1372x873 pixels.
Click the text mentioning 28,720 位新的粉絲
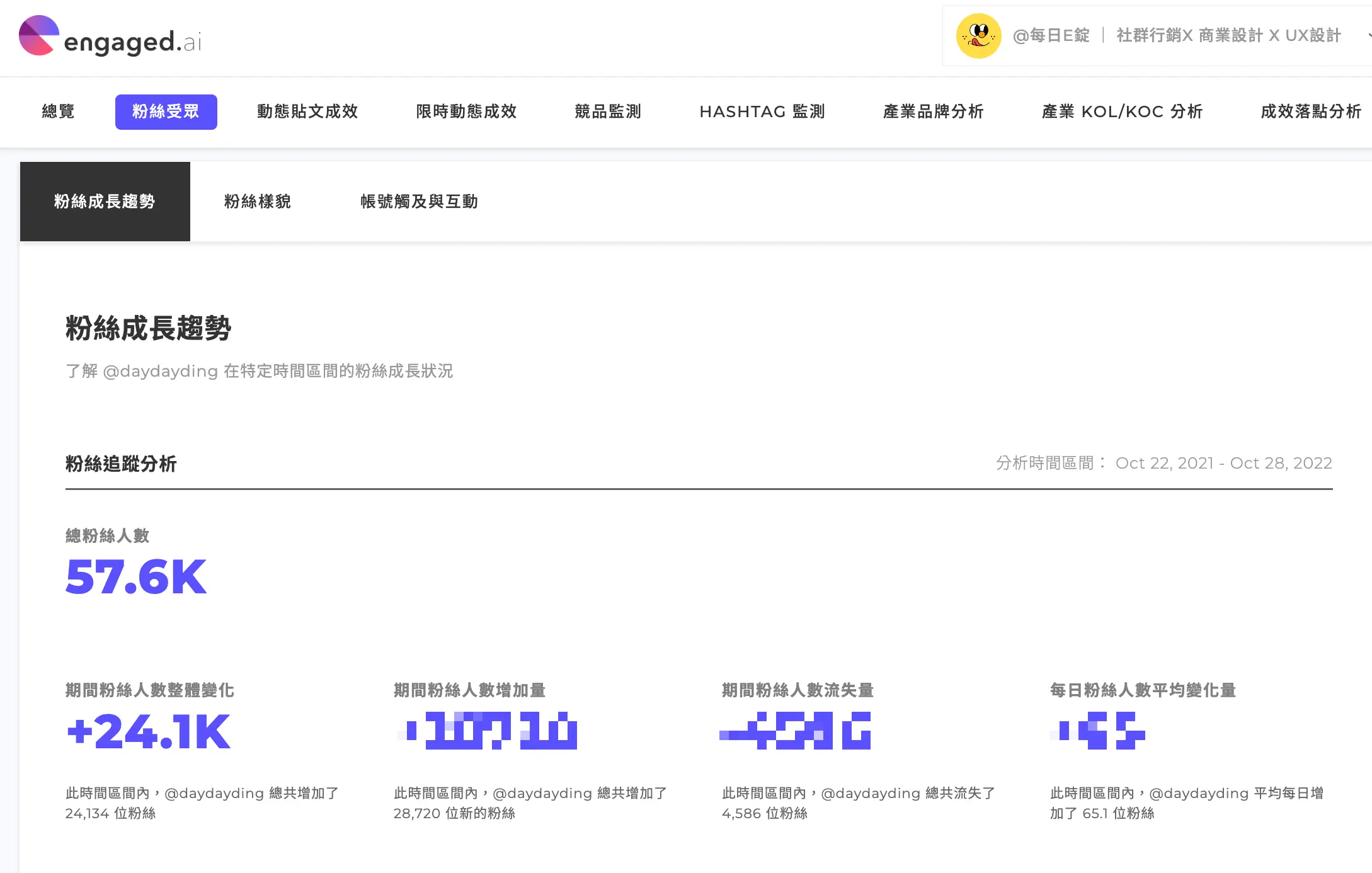530,803
